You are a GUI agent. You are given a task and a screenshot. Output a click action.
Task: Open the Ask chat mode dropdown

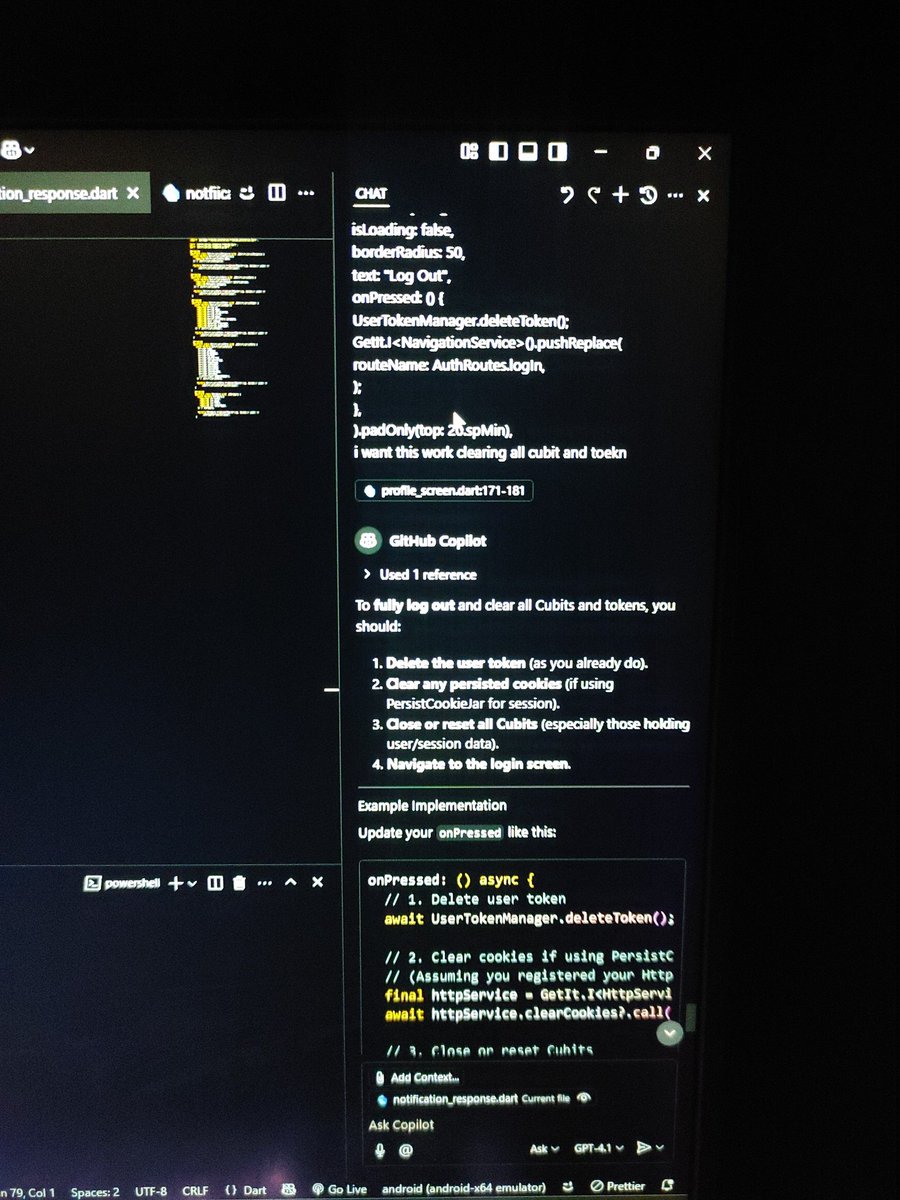(544, 1149)
